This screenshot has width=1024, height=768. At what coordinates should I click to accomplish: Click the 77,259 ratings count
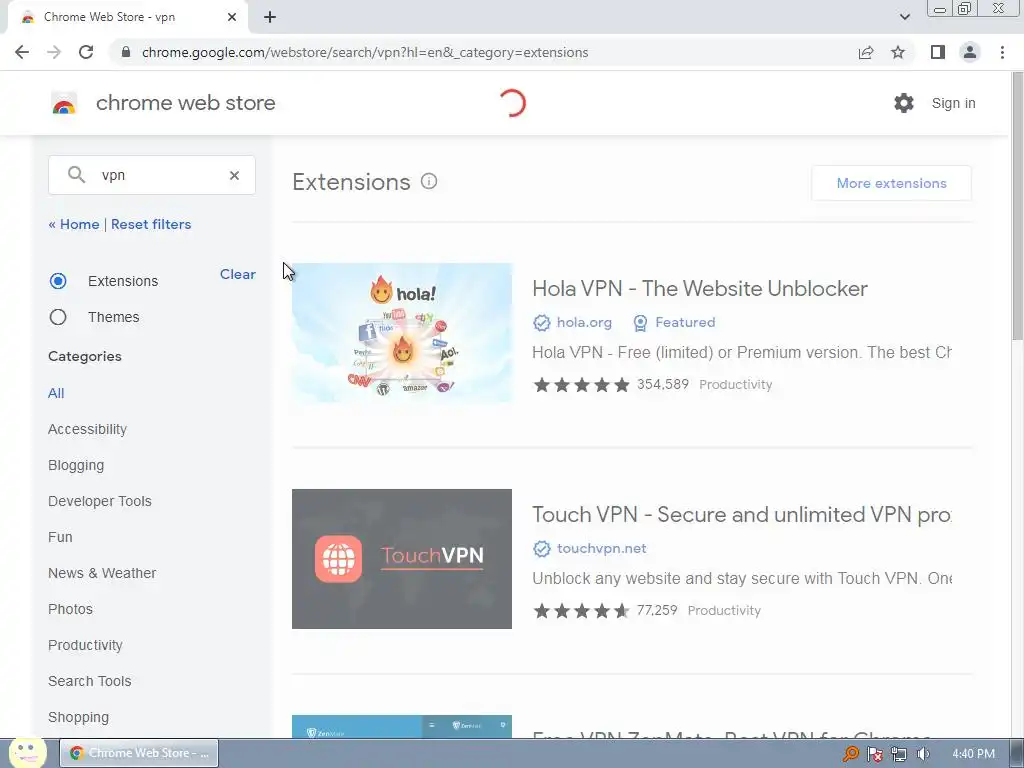[x=657, y=610]
